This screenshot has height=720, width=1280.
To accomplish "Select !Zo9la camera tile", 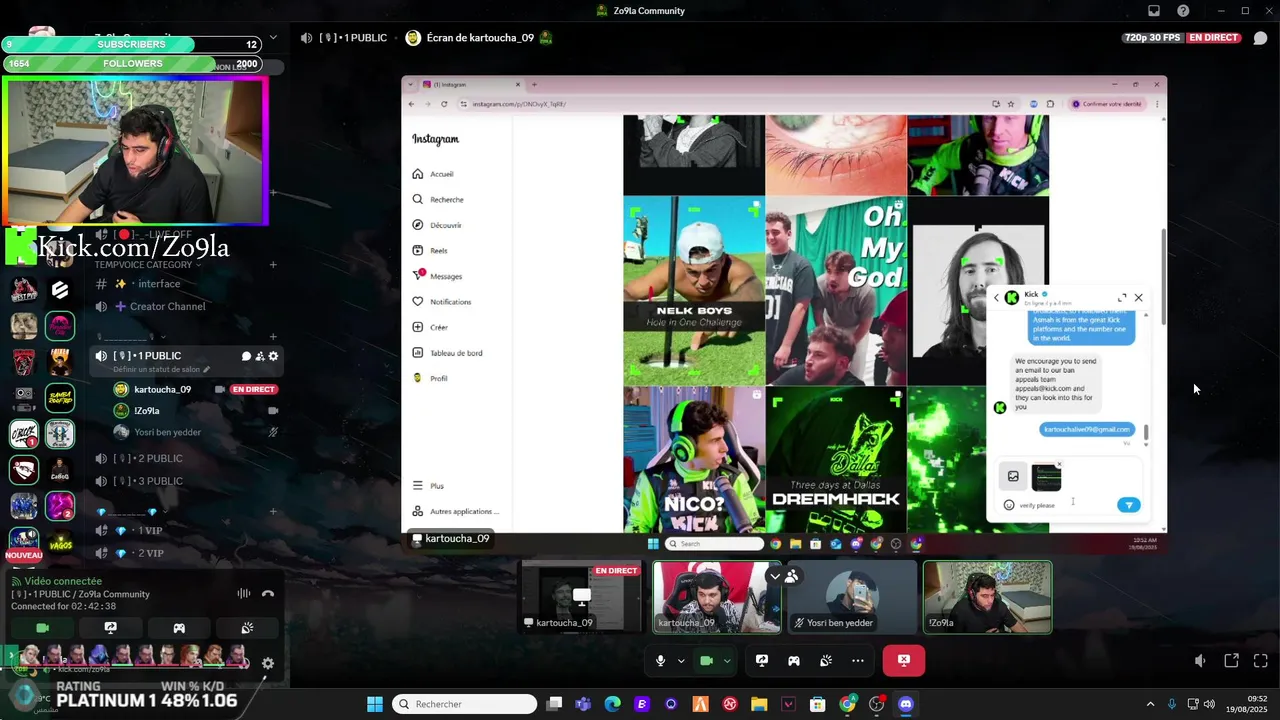I will [987, 597].
